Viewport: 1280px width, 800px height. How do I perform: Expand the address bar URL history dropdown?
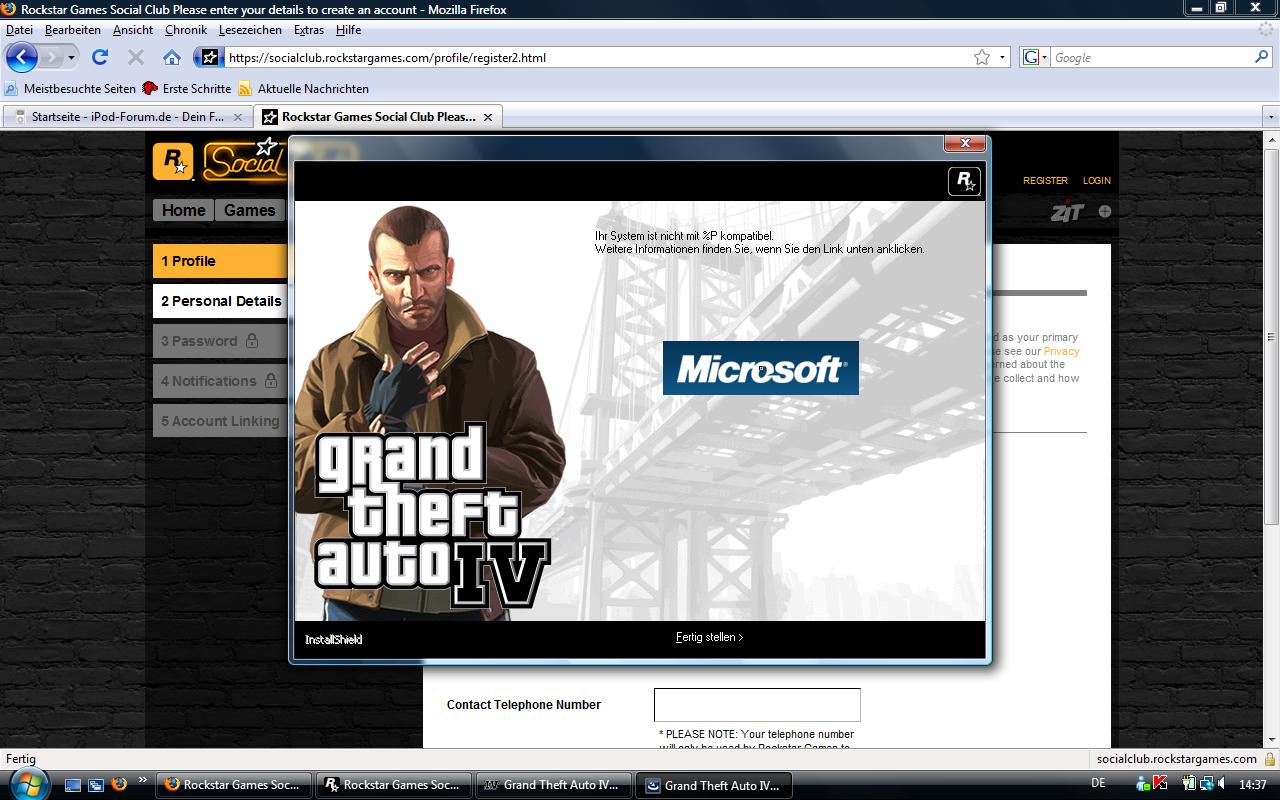point(1002,57)
